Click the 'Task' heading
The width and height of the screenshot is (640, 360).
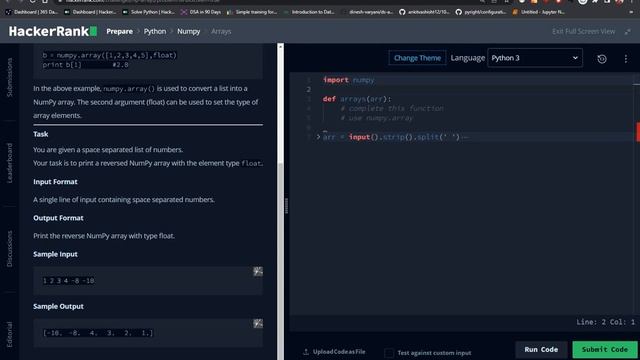coord(41,134)
